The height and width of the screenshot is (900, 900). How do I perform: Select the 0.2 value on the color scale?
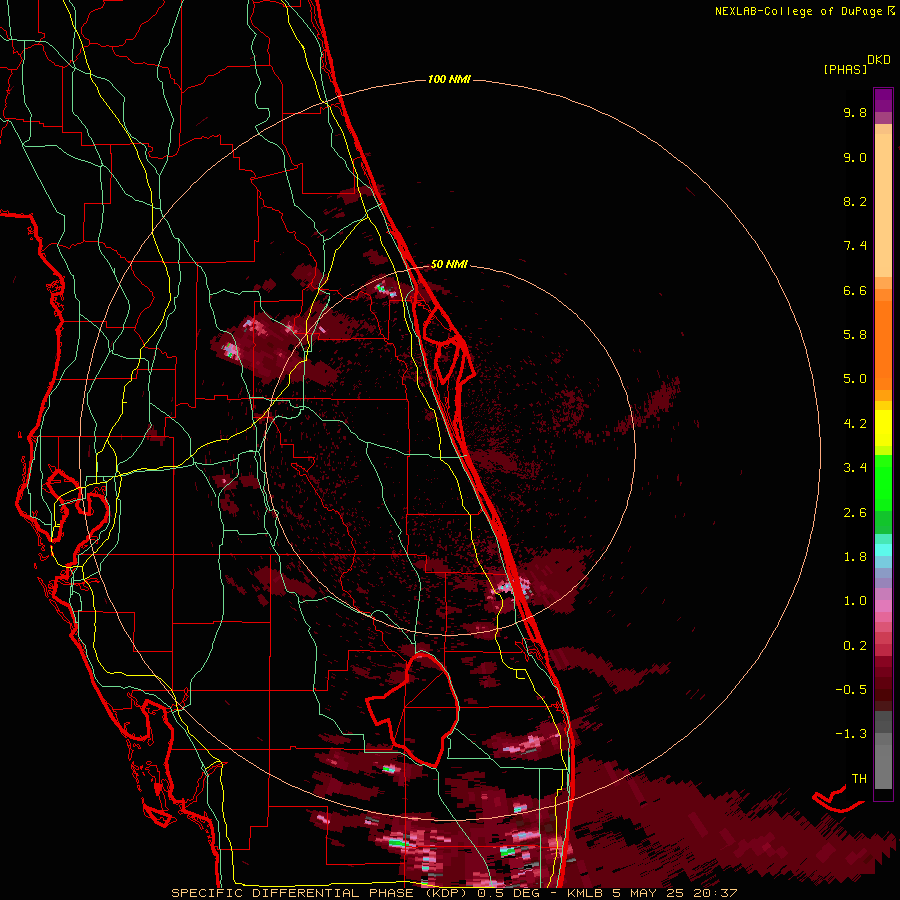pyautogui.click(x=855, y=645)
